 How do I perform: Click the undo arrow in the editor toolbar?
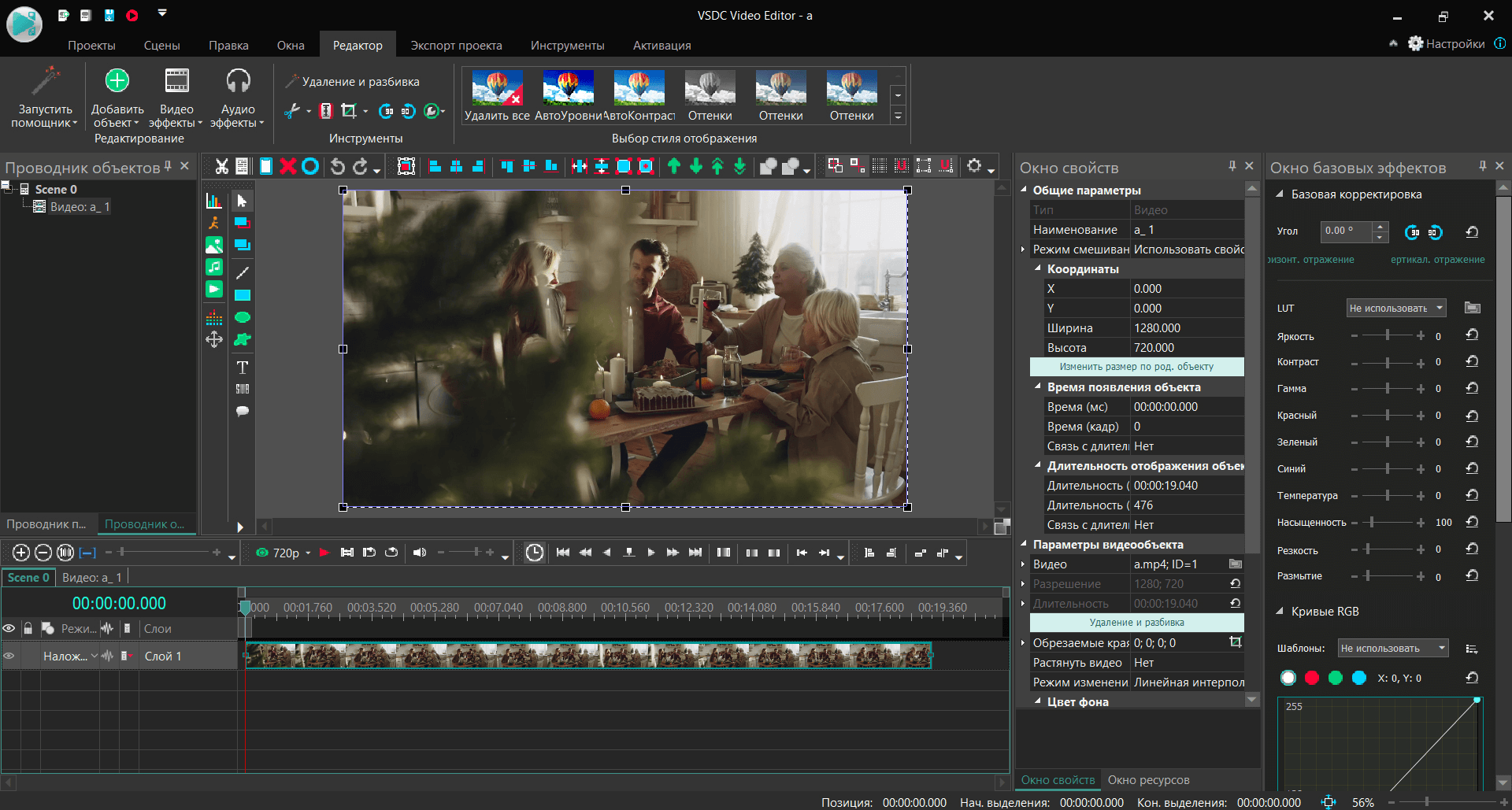(x=338, y=166)
